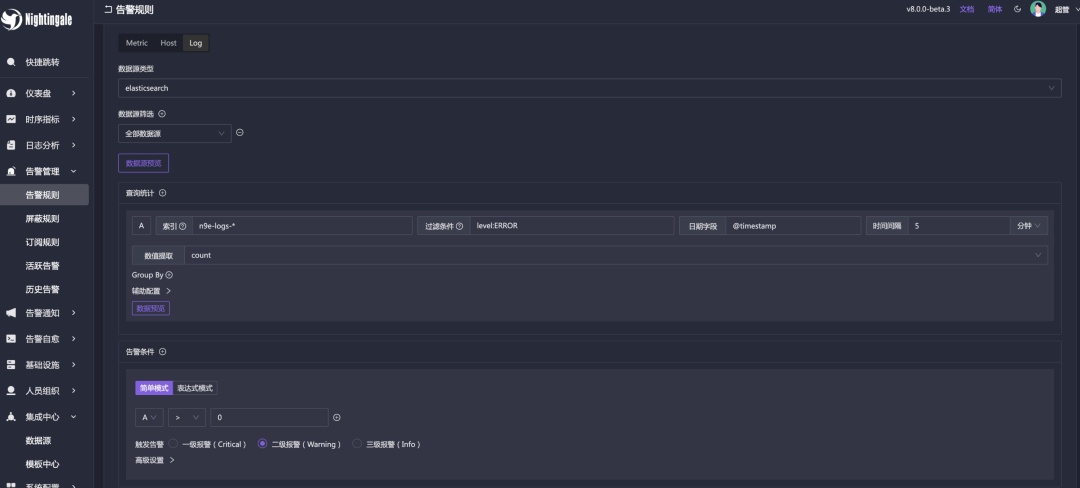Open 订阅规则 in the sidebar

[x=44, y=242]
